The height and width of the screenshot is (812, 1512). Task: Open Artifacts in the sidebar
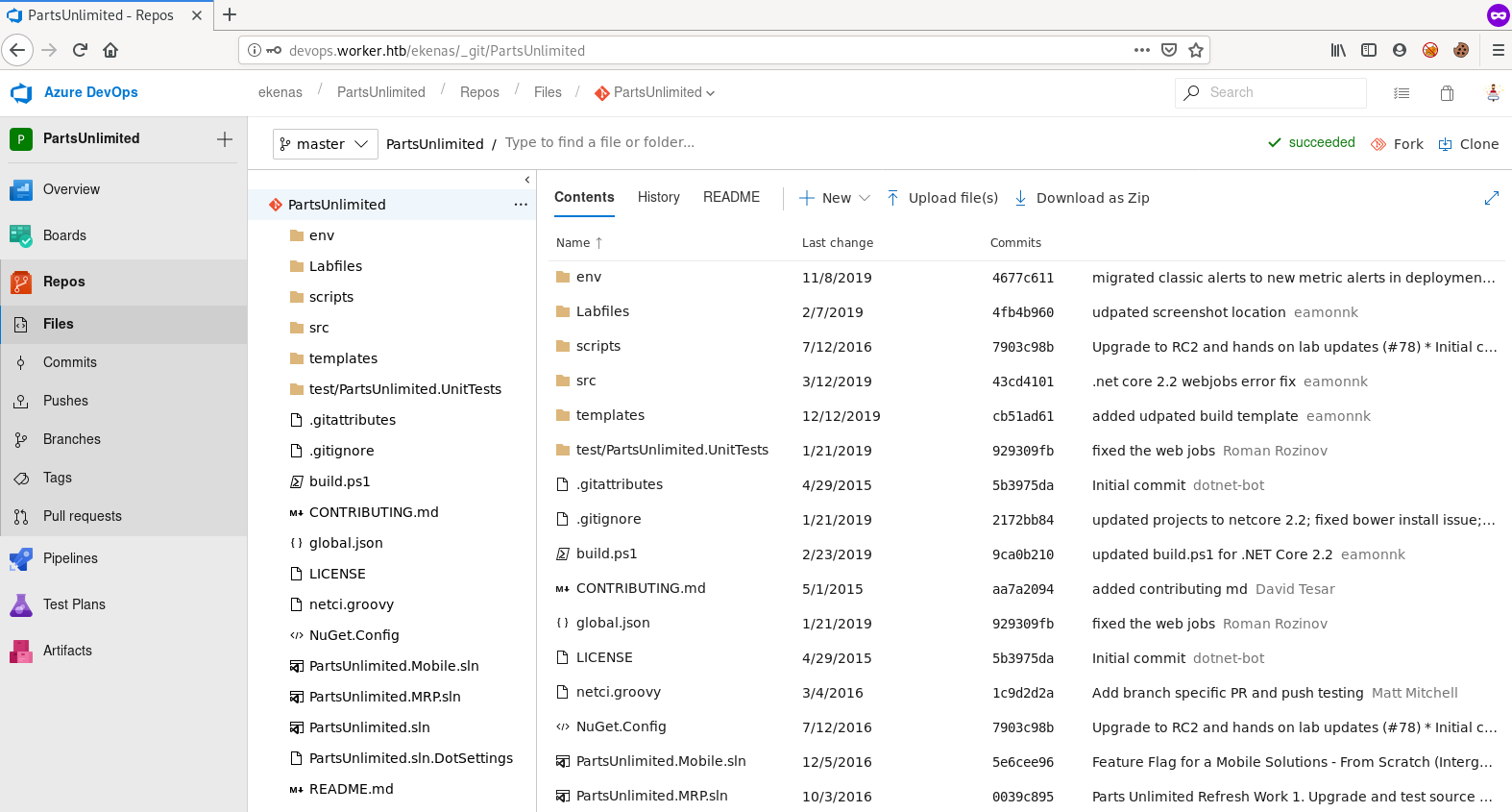coord(67,651)
